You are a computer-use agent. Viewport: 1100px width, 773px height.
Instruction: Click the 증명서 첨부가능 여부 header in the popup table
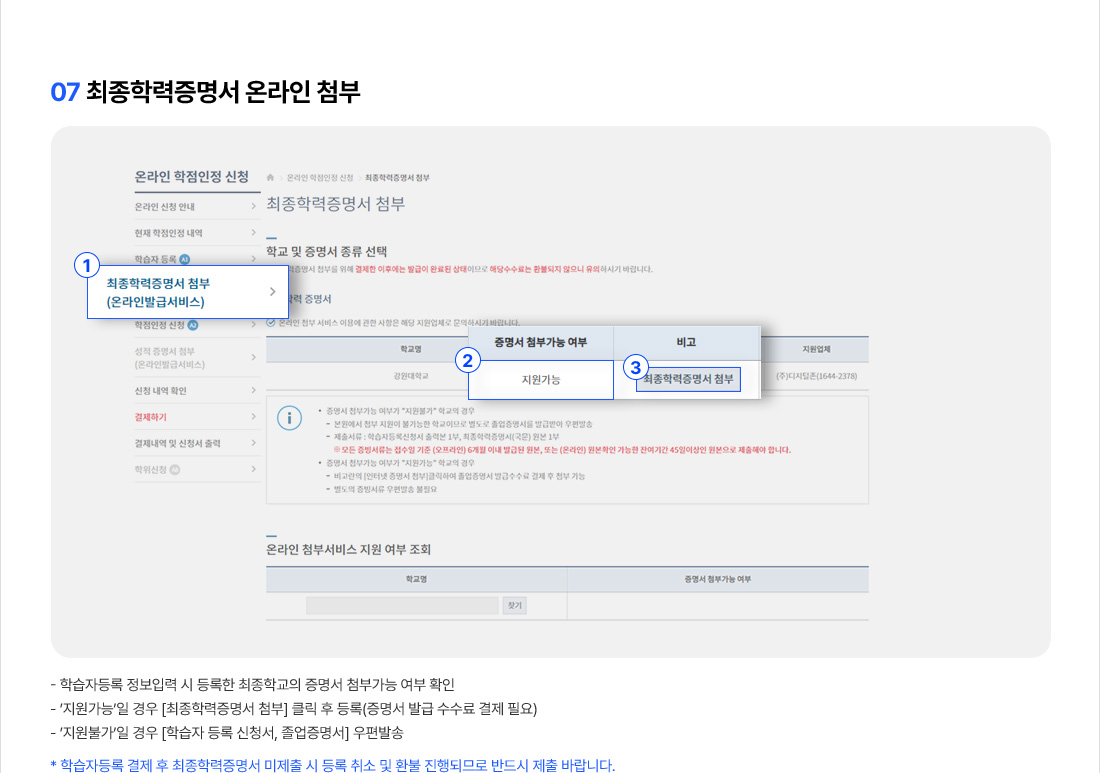(541, 343)
